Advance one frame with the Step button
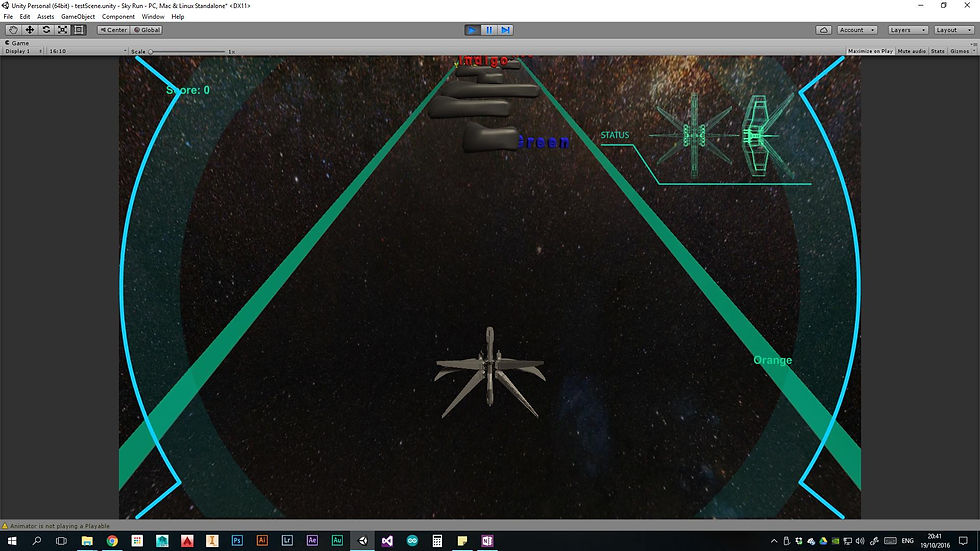 [x=506, y=30]
